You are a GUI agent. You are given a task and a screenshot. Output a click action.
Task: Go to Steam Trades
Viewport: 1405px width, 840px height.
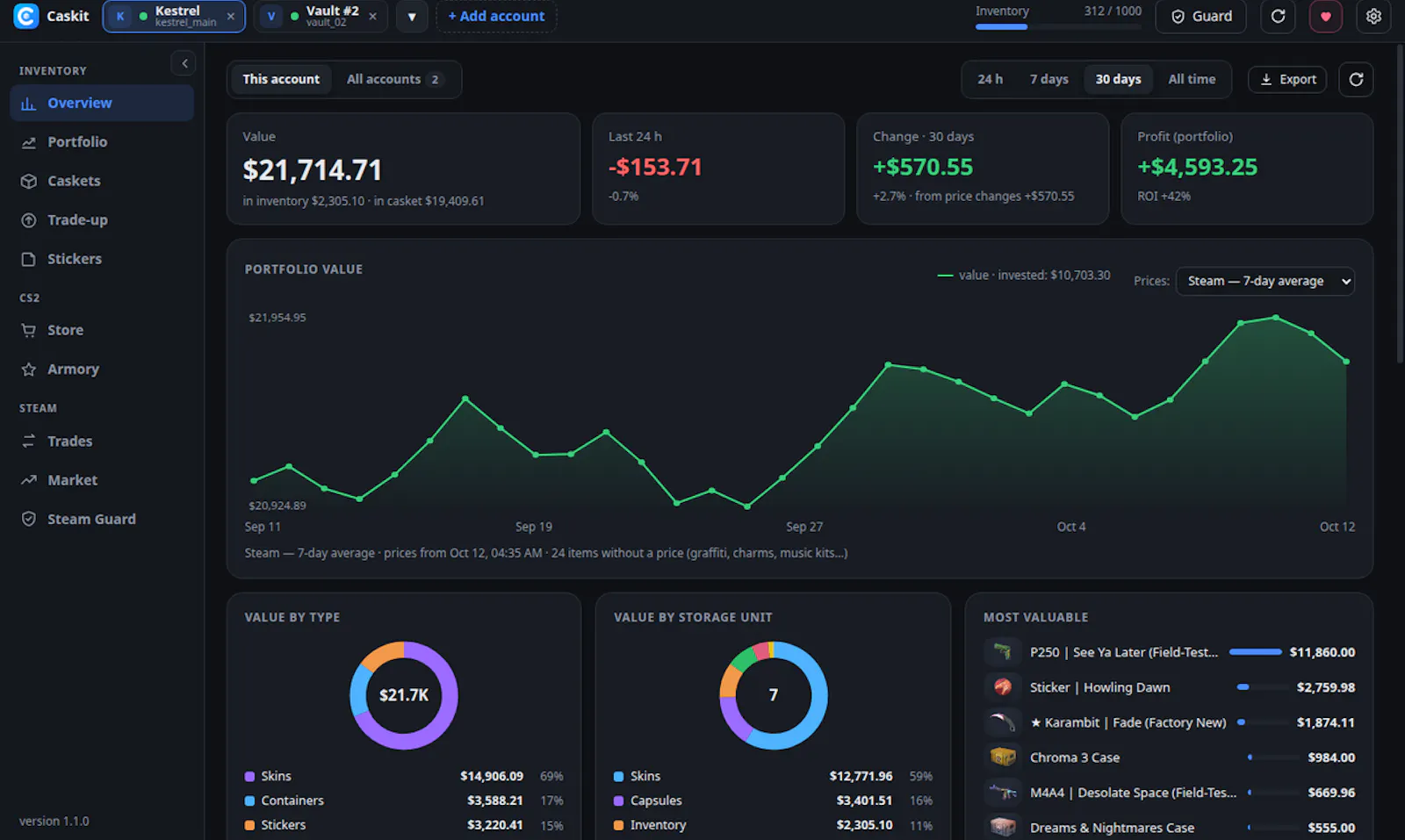click(102, 442)
